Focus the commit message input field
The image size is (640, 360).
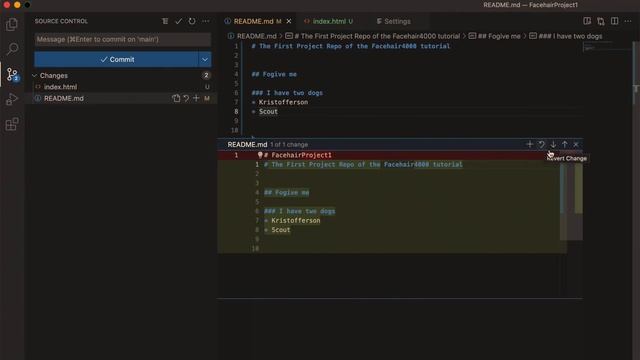122,40
